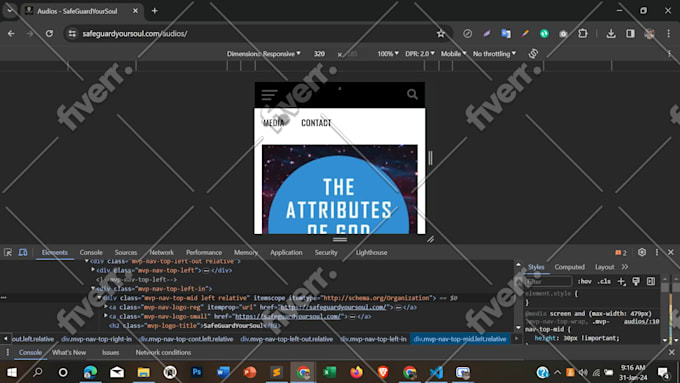Viewport: 680px width, 383px height.
Task: Open the Mobile device type dropdown
Action: point(453,54)
